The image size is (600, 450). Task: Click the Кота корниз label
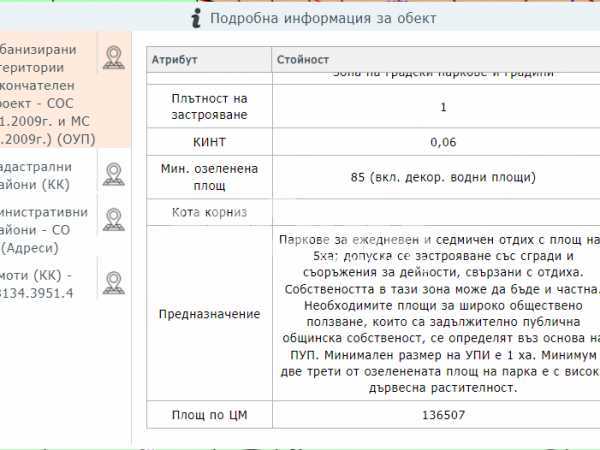pyautogui.click(x=209, y=212)
